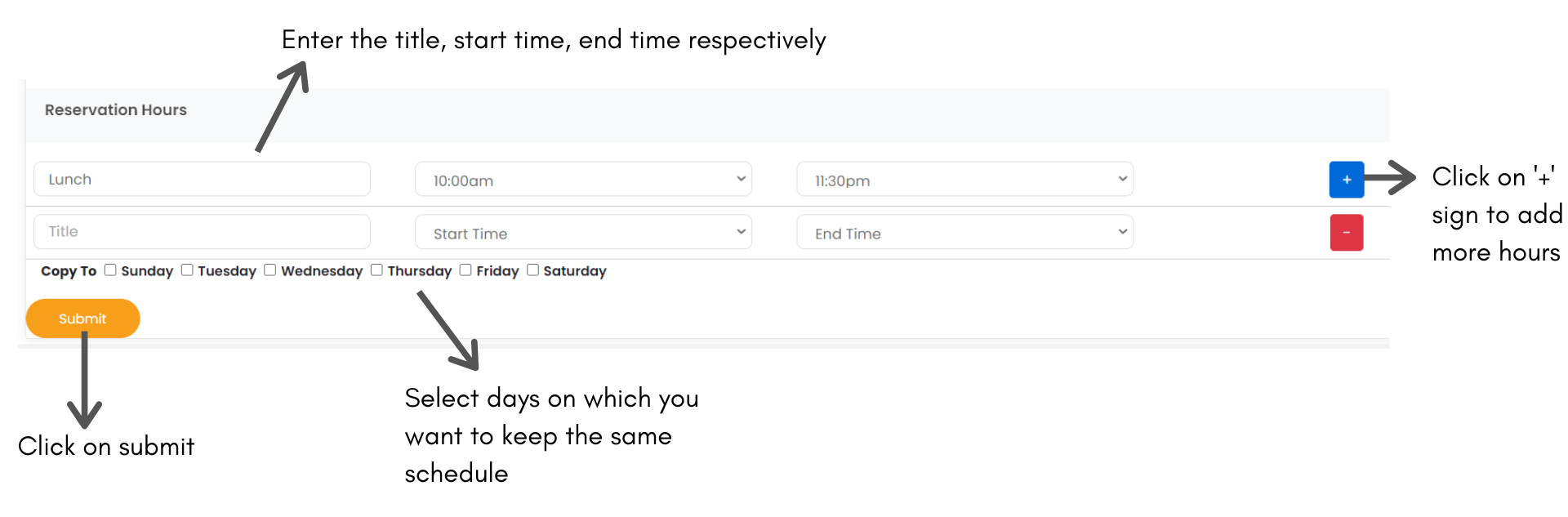Viewport: 1568px width, 517px height.
Task: Click the Sunday checkbox label text
Action: (x=147, y=271)
